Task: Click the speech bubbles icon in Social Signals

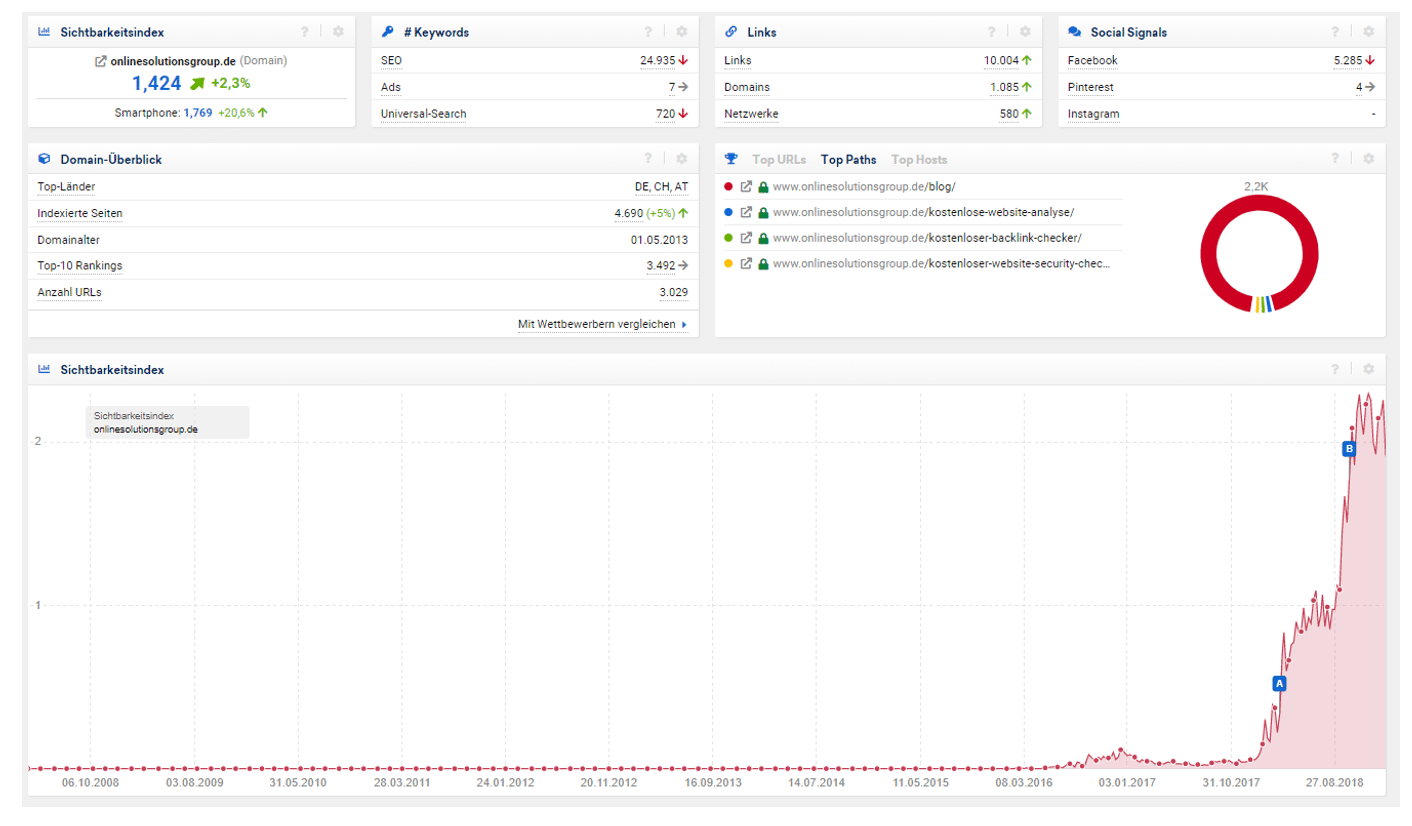Action: point(1075,32)
